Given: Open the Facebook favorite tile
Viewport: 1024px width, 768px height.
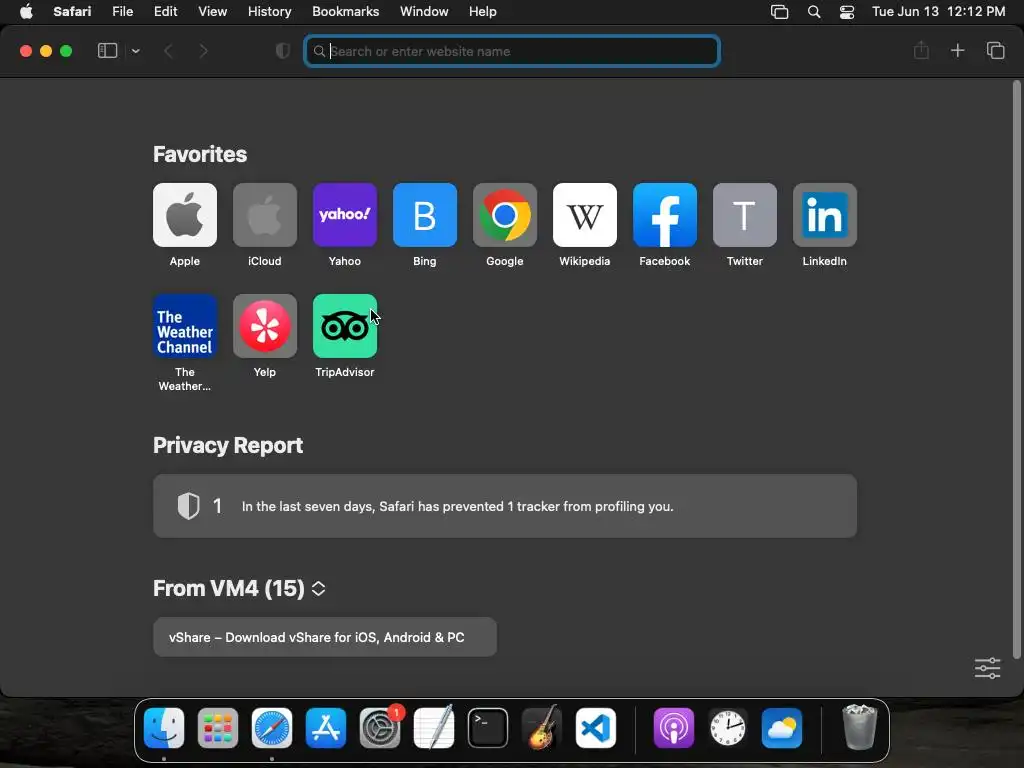Looking at the screenshot, I should pos(665,215).
